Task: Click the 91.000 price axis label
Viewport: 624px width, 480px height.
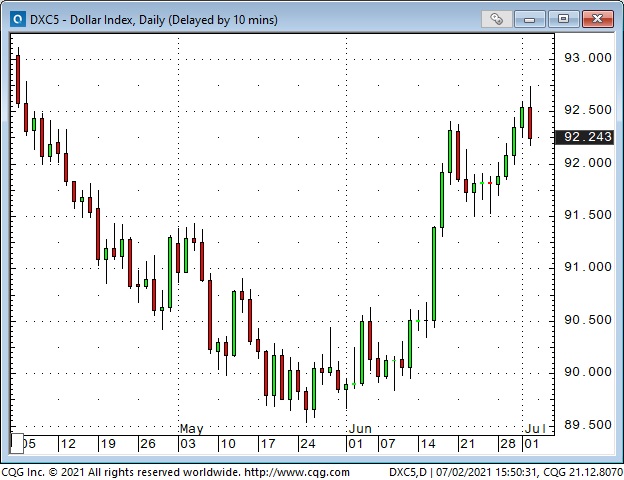Action: (587, 267)
